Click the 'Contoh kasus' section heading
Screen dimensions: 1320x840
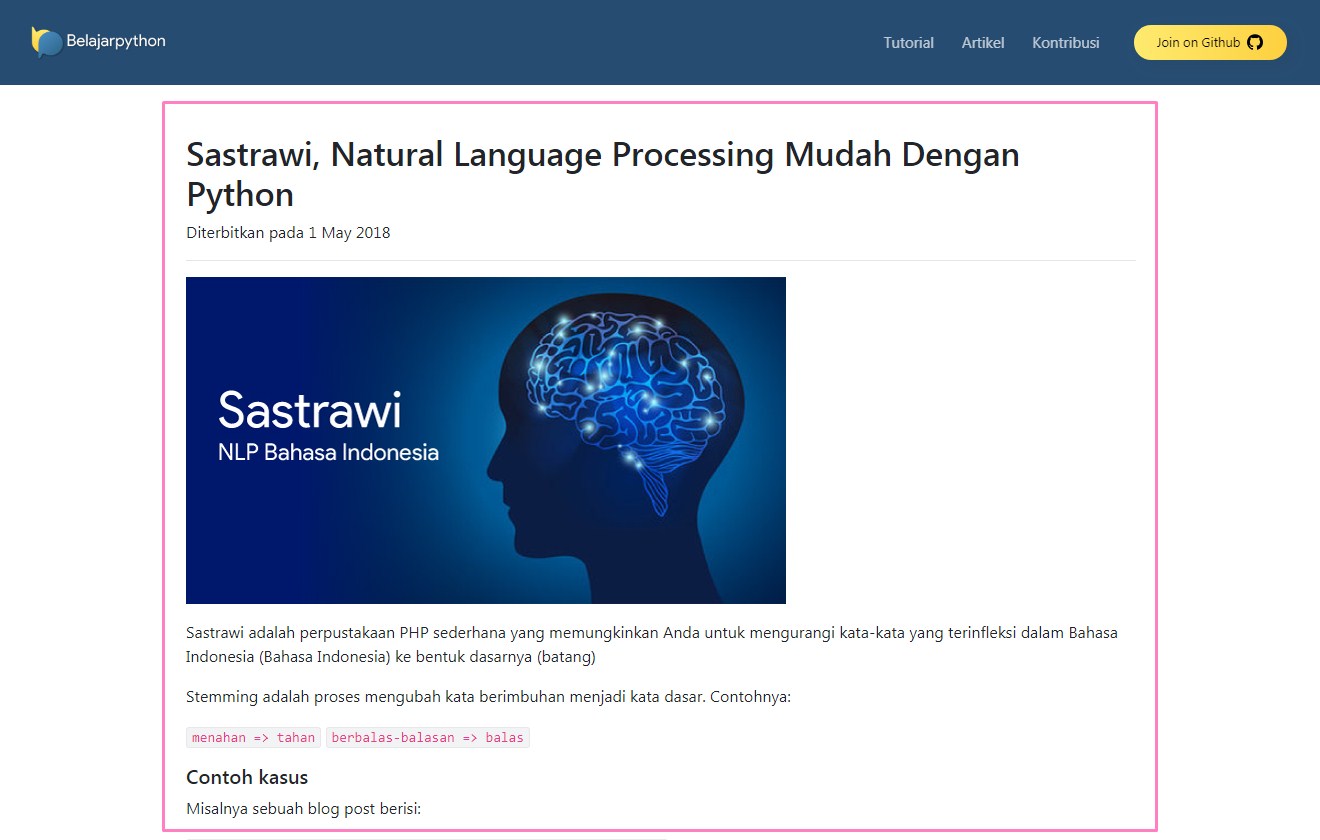247,777
